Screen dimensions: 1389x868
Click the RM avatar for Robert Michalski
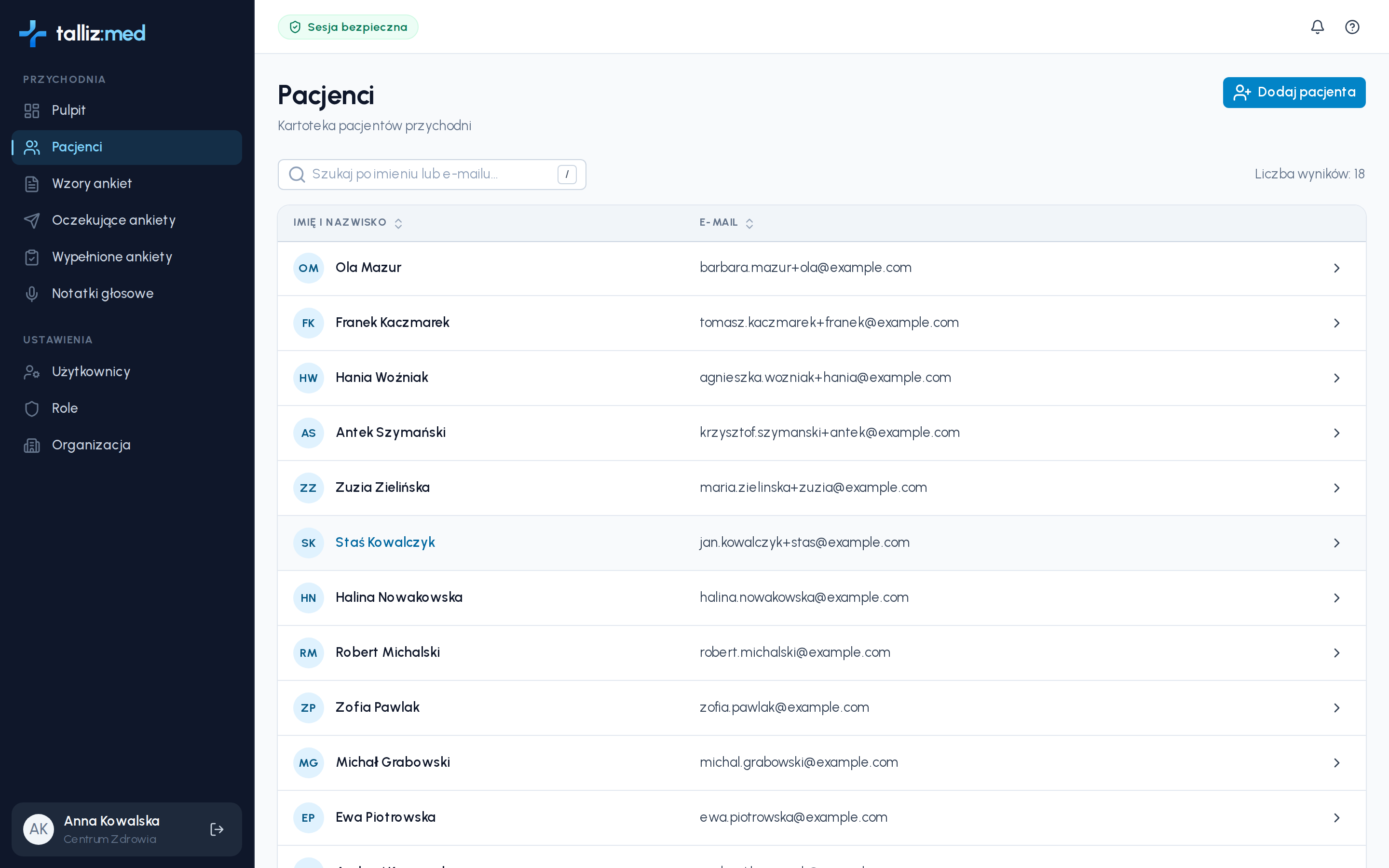pos(308,653)
